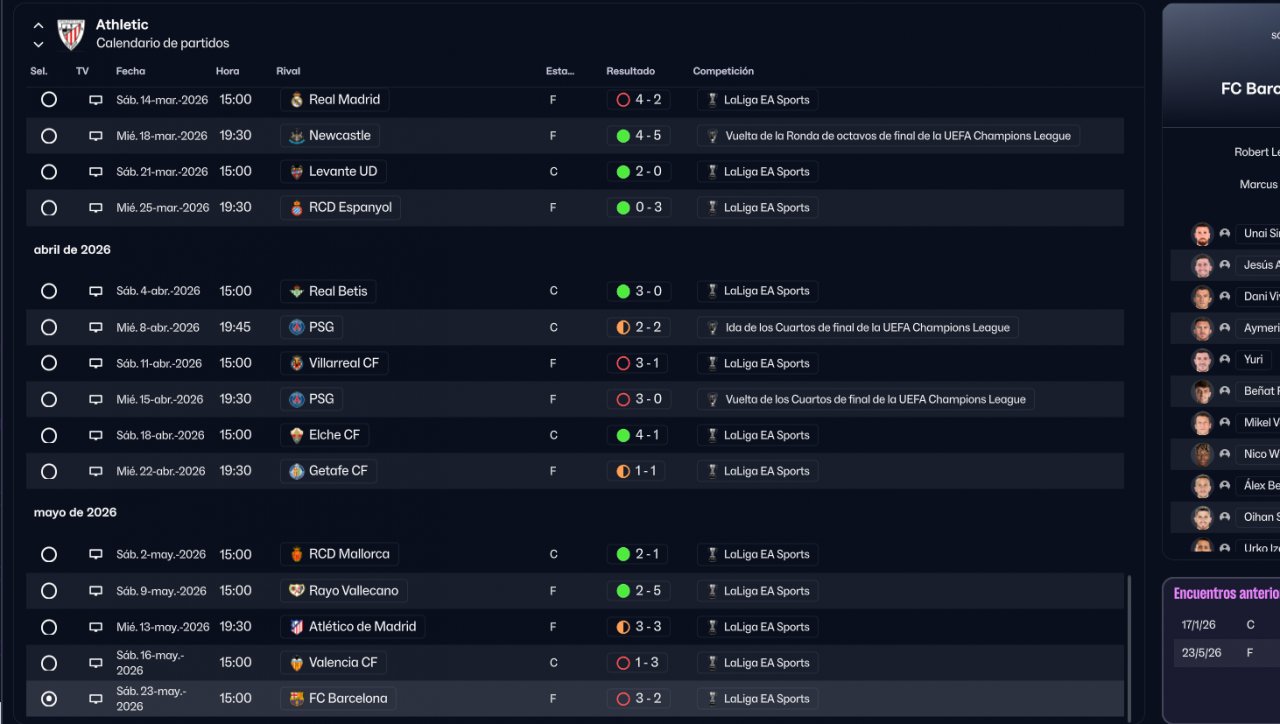The image size is (1280, 724).
Task: Select the radio button for Real Betis match
Action: click(x=49, y=291)
